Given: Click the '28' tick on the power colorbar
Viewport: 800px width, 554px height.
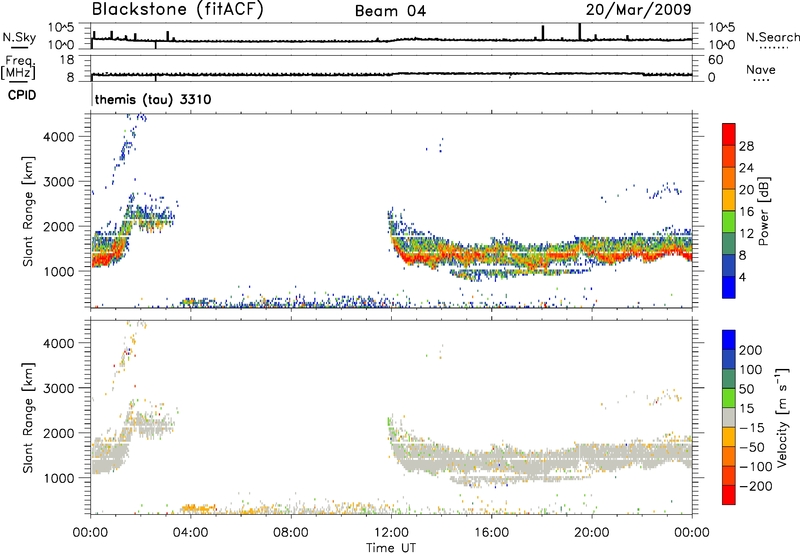Looking at the screenshot, I should pos(746,146).
